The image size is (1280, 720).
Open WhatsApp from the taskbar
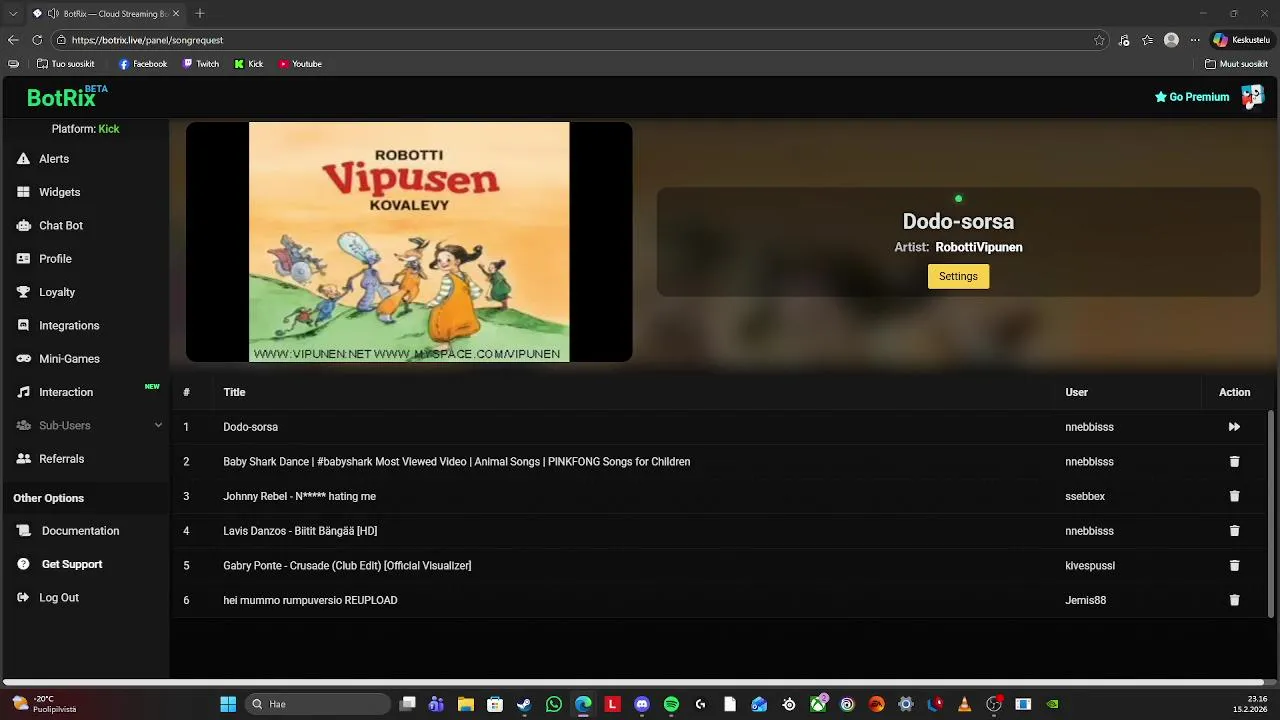(x=554, y=704)
